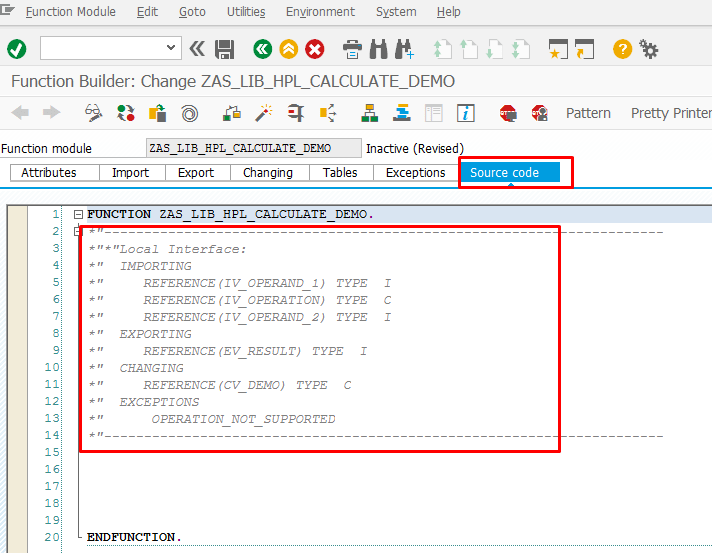Open the SAP window menu icon

point(7,9)
